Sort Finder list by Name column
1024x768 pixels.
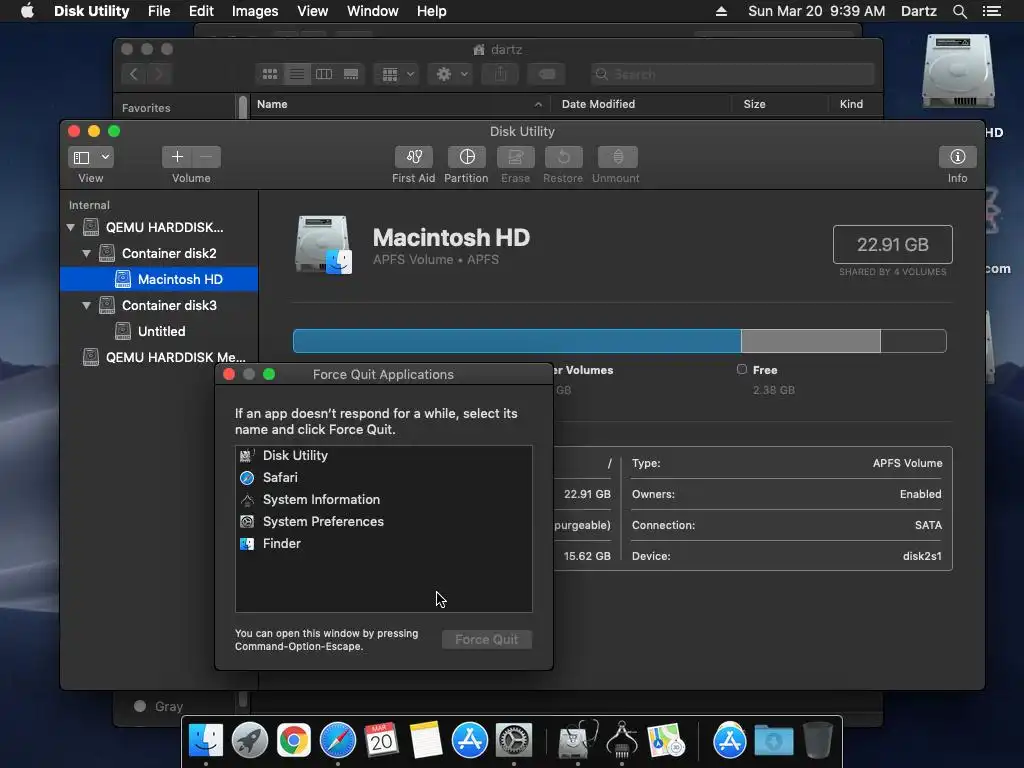click(400, 104)
